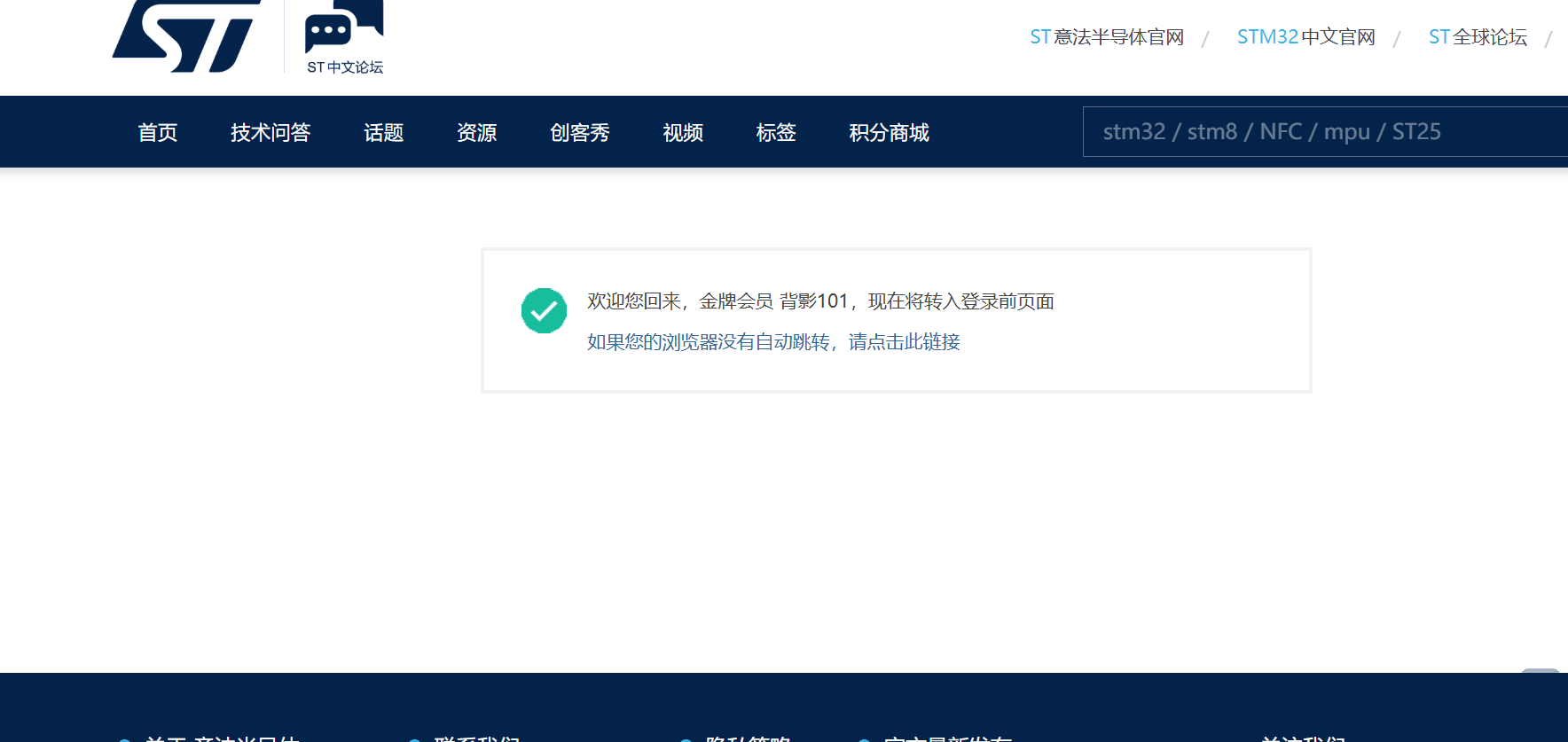Open 联系我们 in the footer

click(476, 738)
